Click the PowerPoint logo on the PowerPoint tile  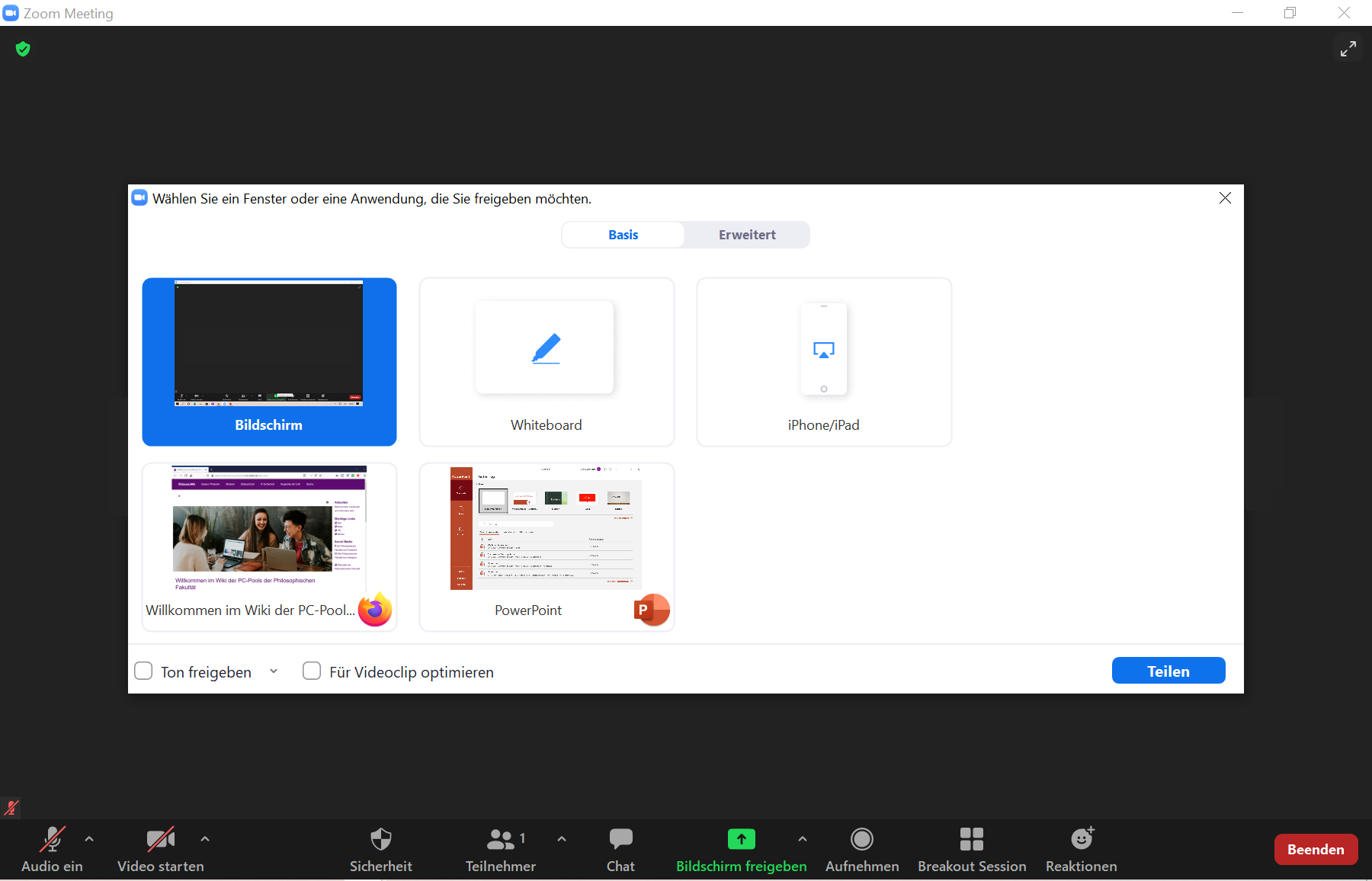[652, 610]
